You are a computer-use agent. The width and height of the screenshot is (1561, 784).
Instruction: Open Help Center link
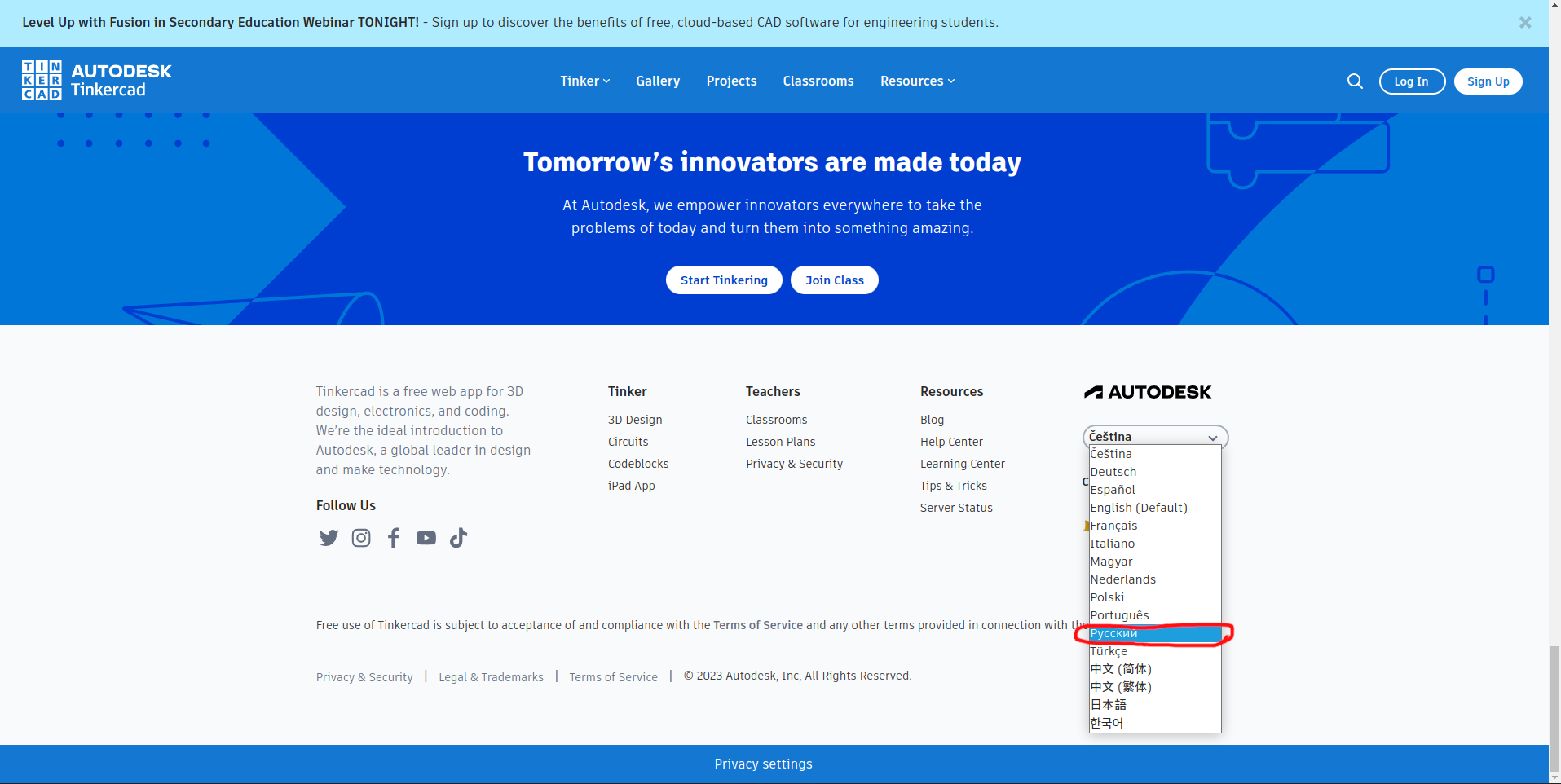(x=951, y=442)
